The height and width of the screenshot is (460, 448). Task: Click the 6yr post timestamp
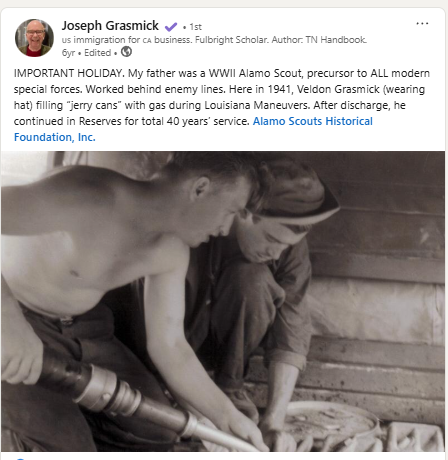point(68,53)
